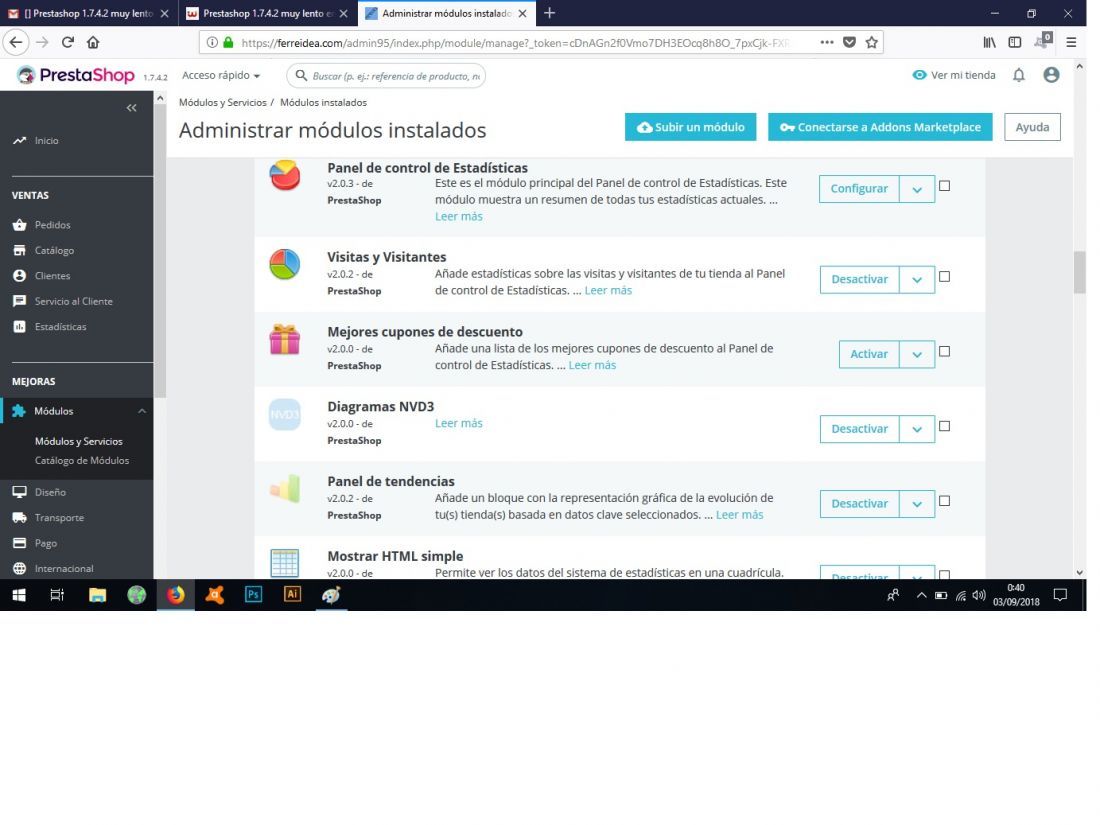Open the employee profile avatar
This screenshot has width=1100, height=825.
(1051, 75)
